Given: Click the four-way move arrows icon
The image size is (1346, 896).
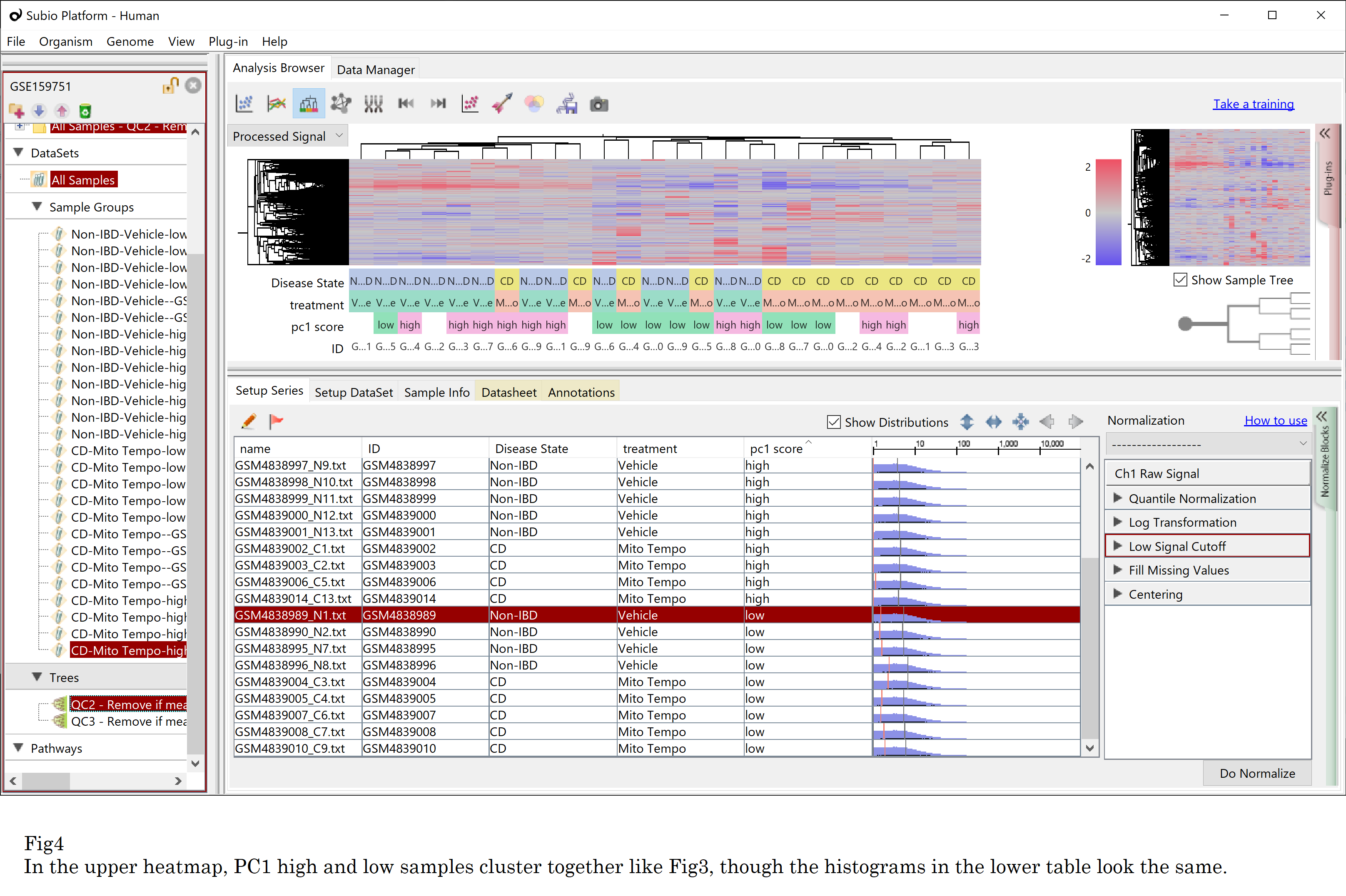Looking at the screenshot, I should [1020, 422].
